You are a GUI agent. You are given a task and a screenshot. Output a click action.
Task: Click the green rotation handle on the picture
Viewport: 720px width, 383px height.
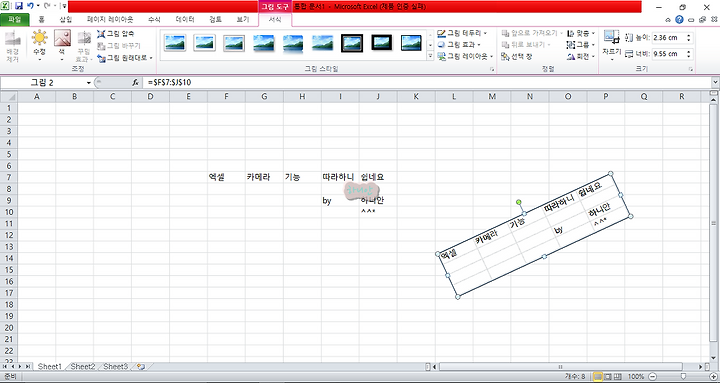pos(519,202)
